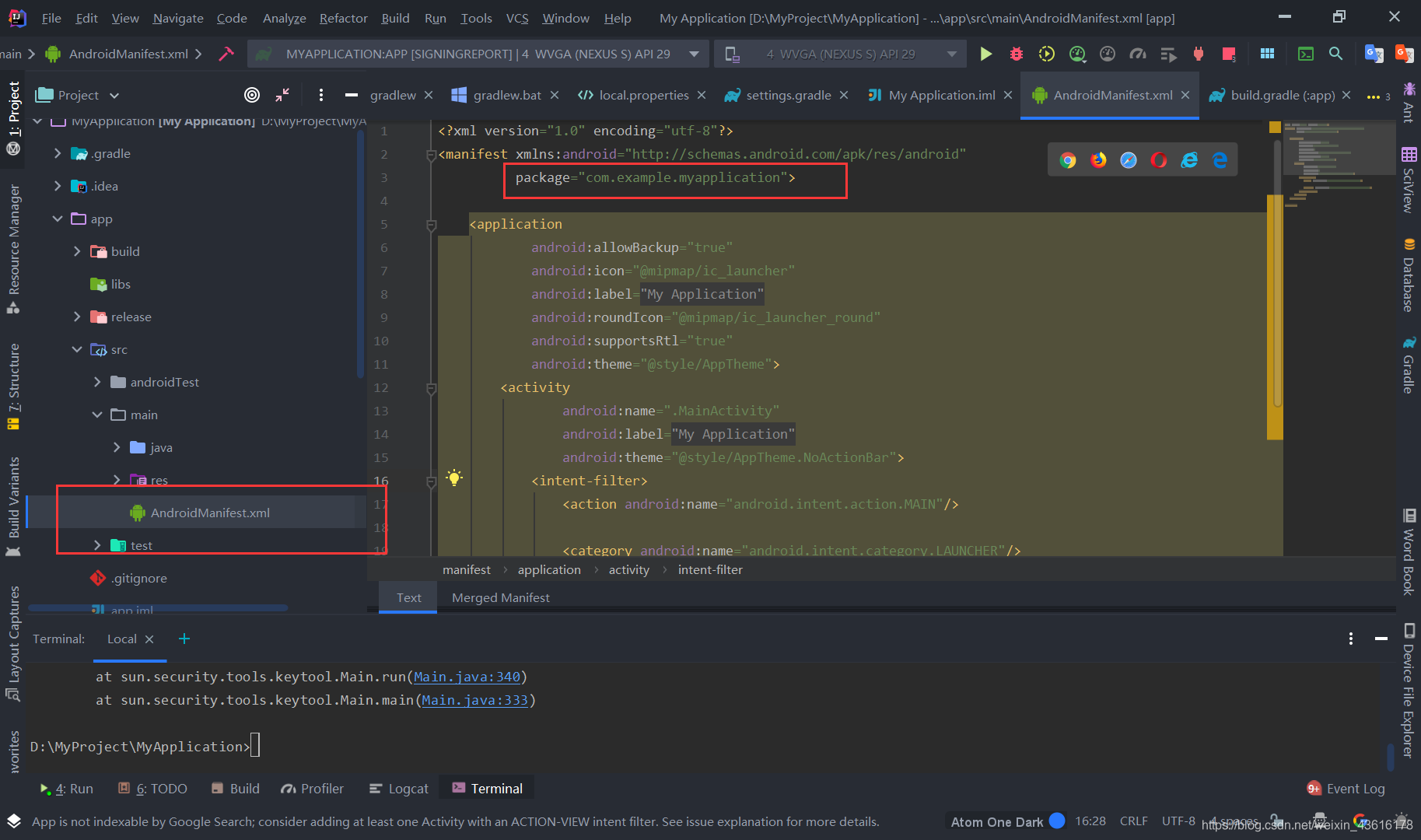The image size is (1421, 840).
Task: Open Project panel options three dots
Action: click(x=321, y=95)
